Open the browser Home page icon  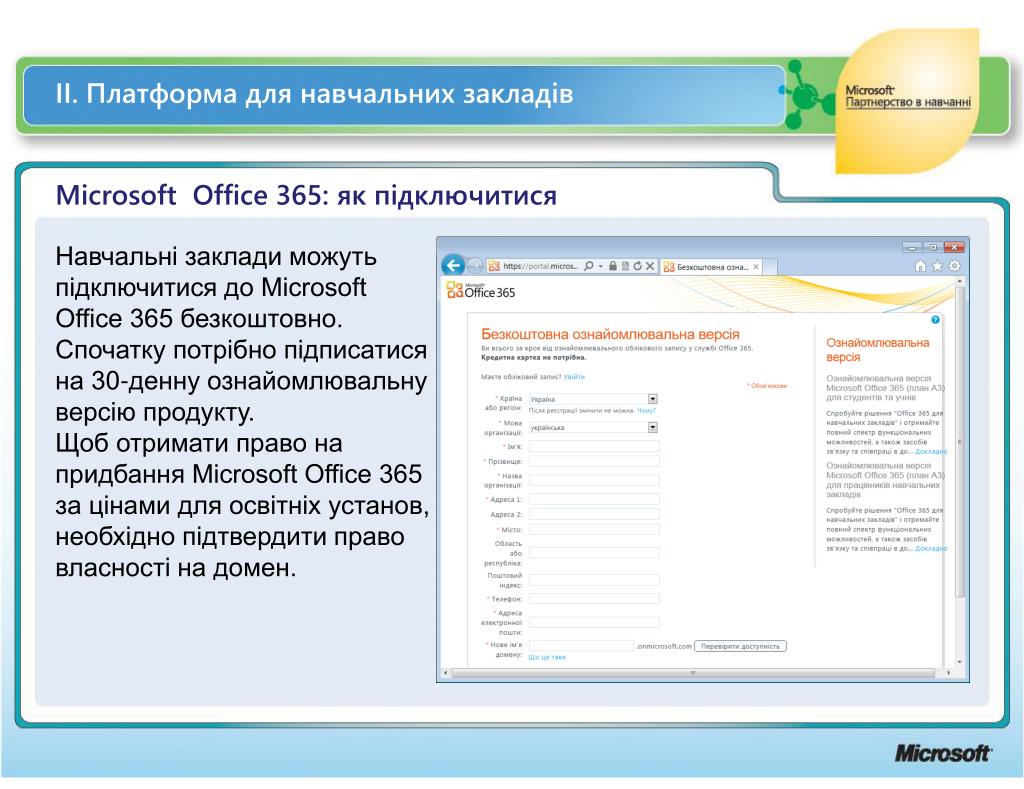point(920,266)
